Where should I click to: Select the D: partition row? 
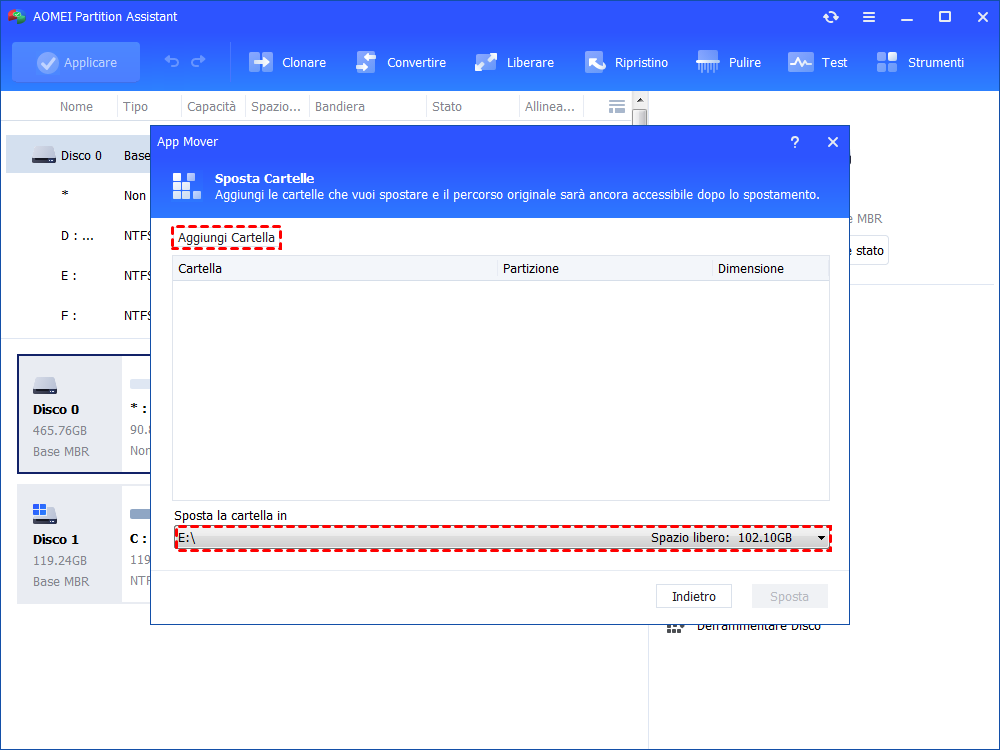click(78, 235)
